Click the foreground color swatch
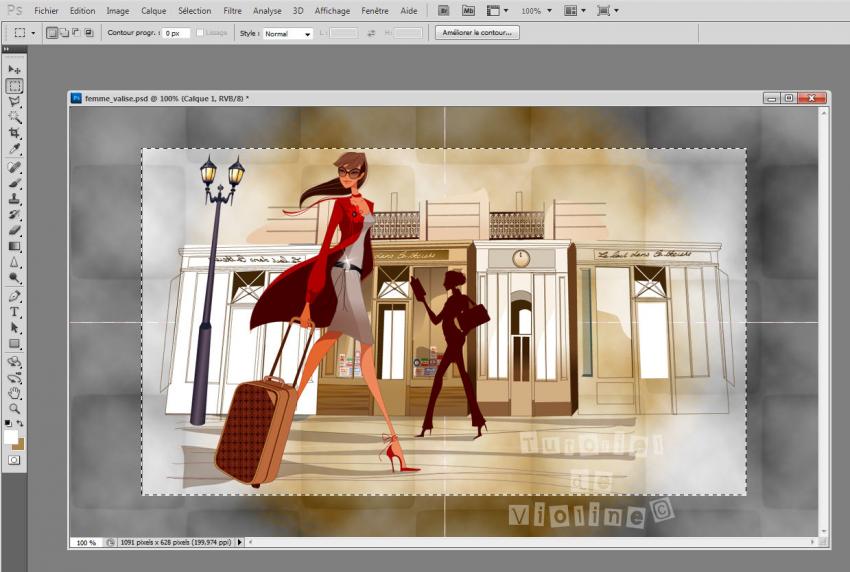The height and width of the screenshot is (572, 850). coord(11,438)
